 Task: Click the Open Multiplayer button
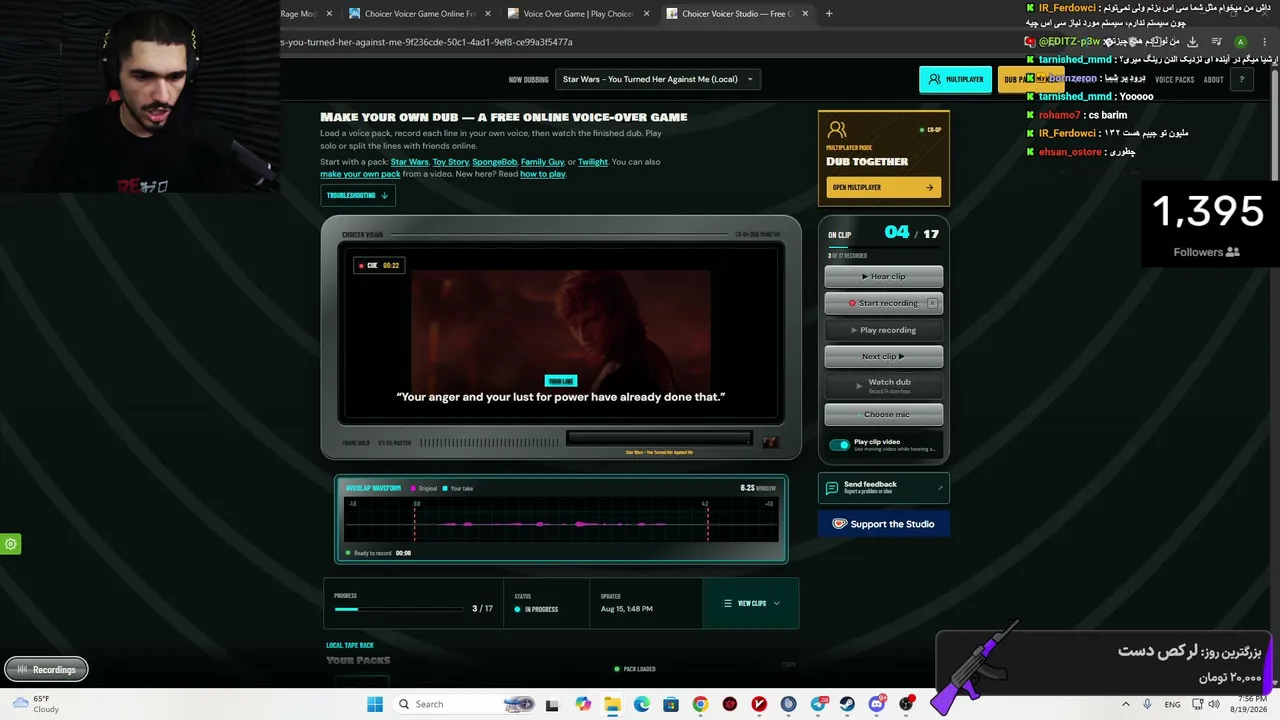click(x=883, y=187)
